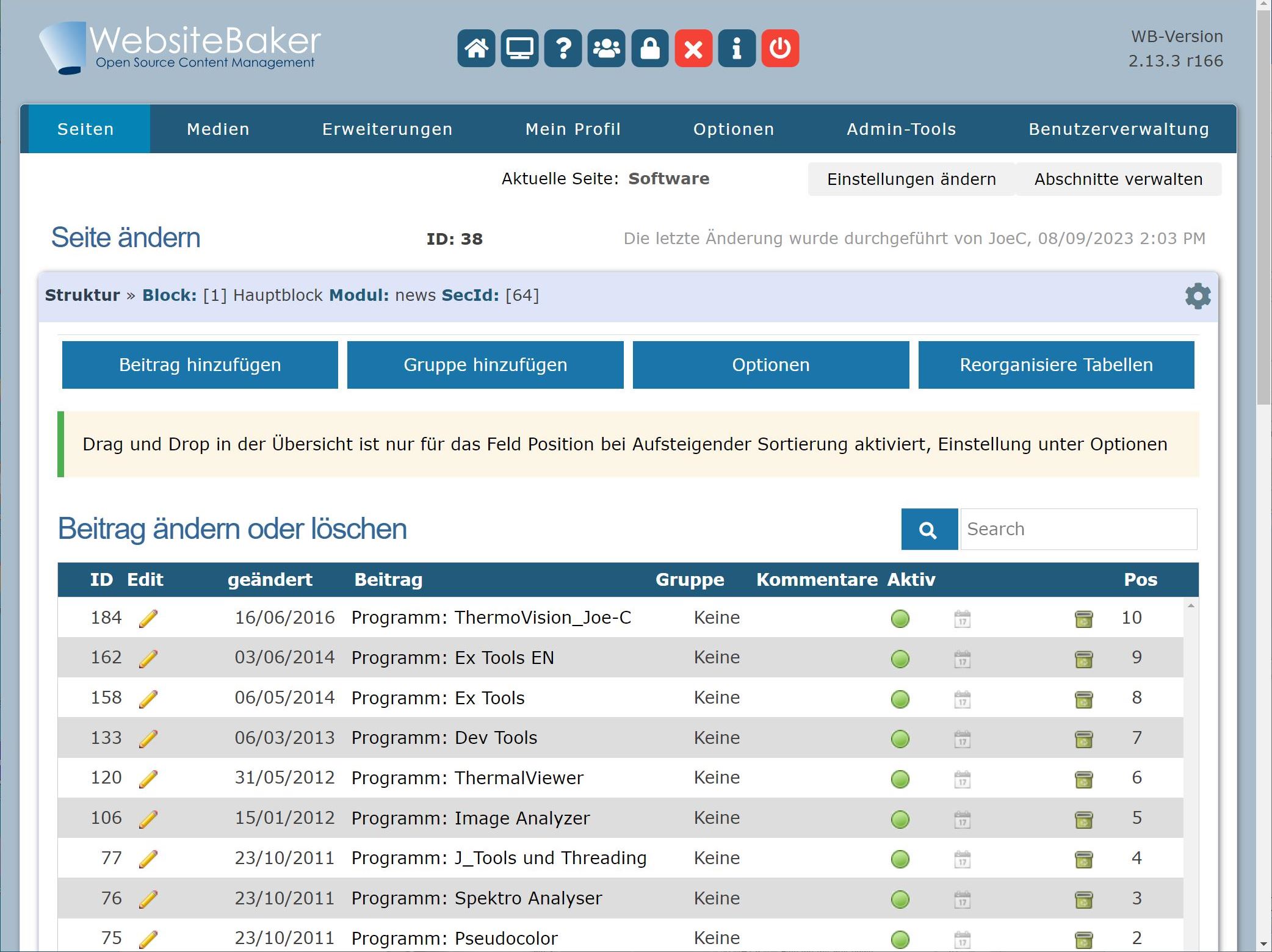Edit post 184 with pencil icon
1272x952 pixels.
(148, 618)
